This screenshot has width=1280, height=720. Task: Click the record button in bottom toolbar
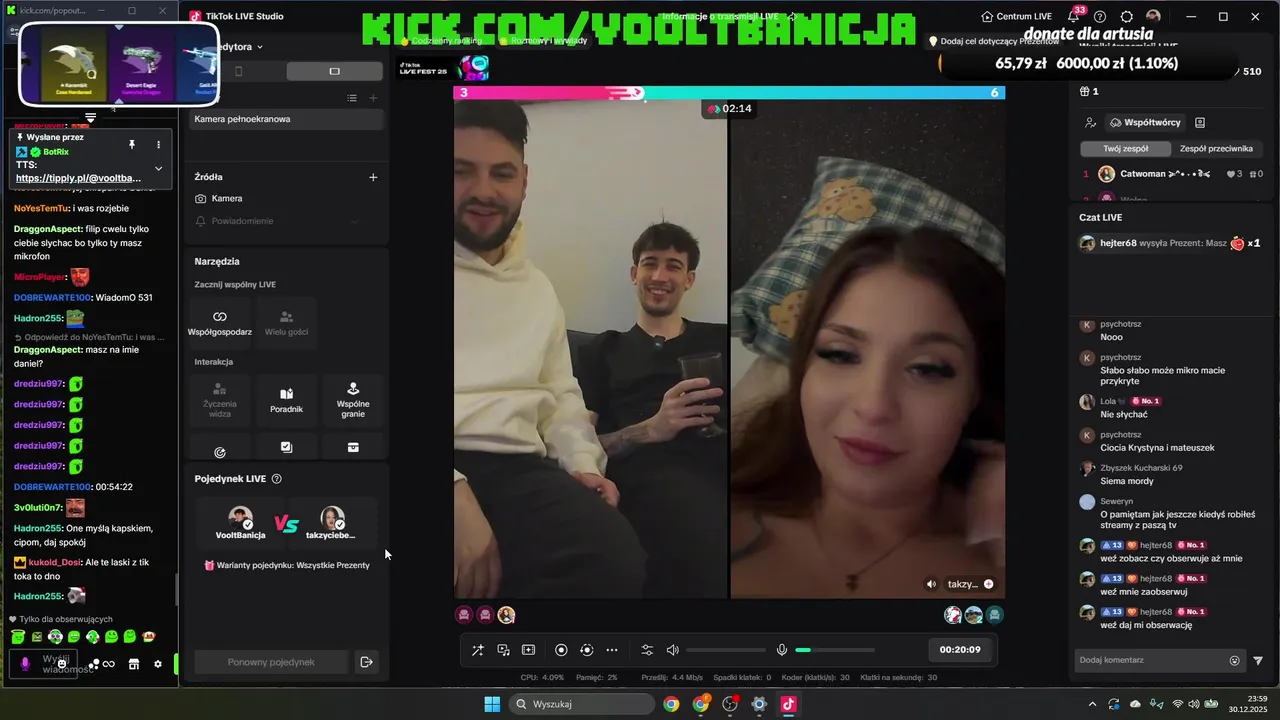[x=561, y=650]
